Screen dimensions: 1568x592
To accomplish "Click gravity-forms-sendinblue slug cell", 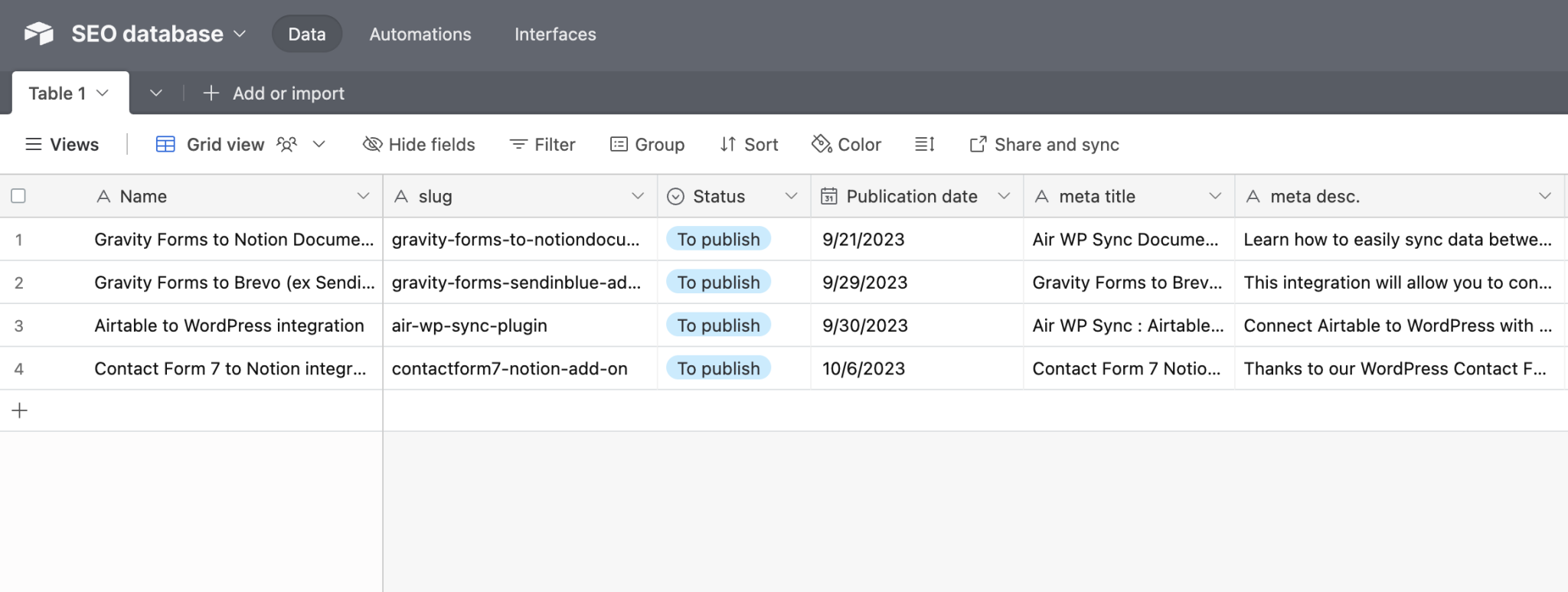I will 520,282.
